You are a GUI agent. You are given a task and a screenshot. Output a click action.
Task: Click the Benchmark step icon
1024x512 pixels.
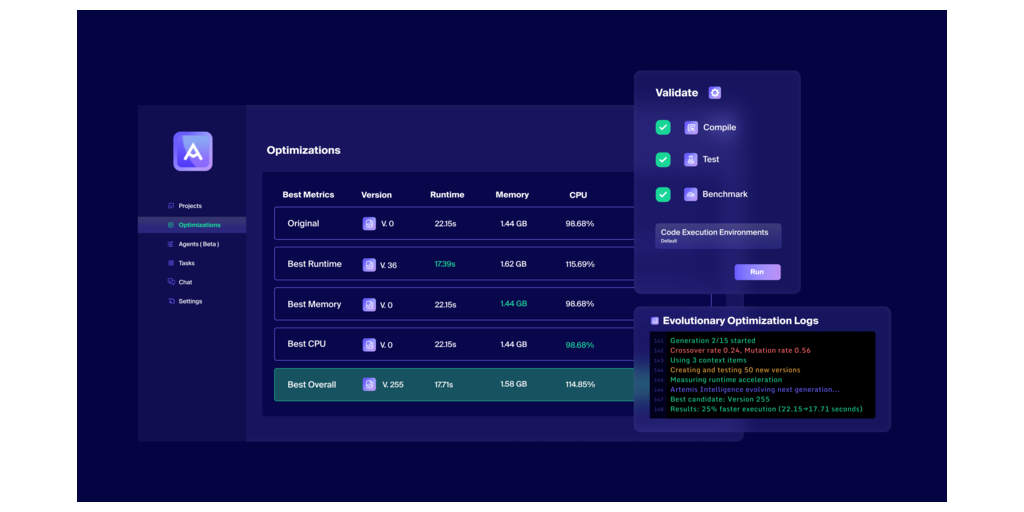pyautogui.click(x=691, y=195)
